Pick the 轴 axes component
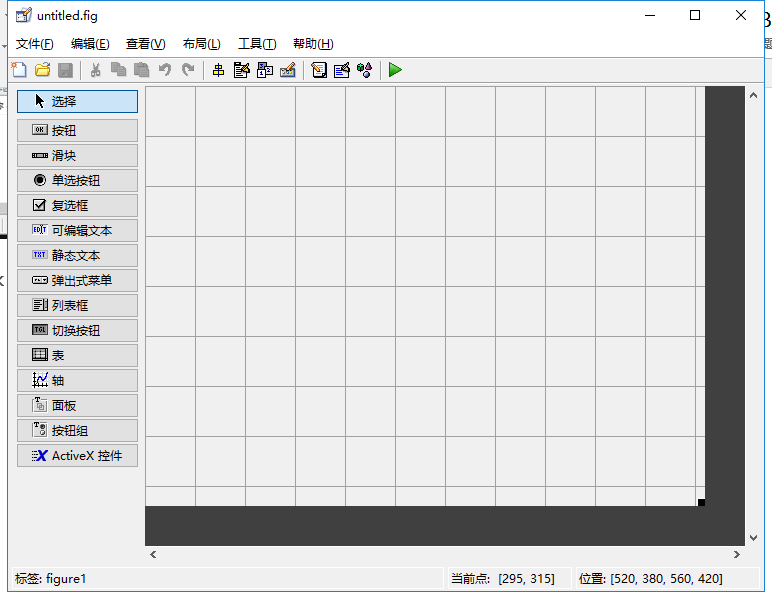The height and width of the screenshot is (599, 772). (x=77, y=380)
